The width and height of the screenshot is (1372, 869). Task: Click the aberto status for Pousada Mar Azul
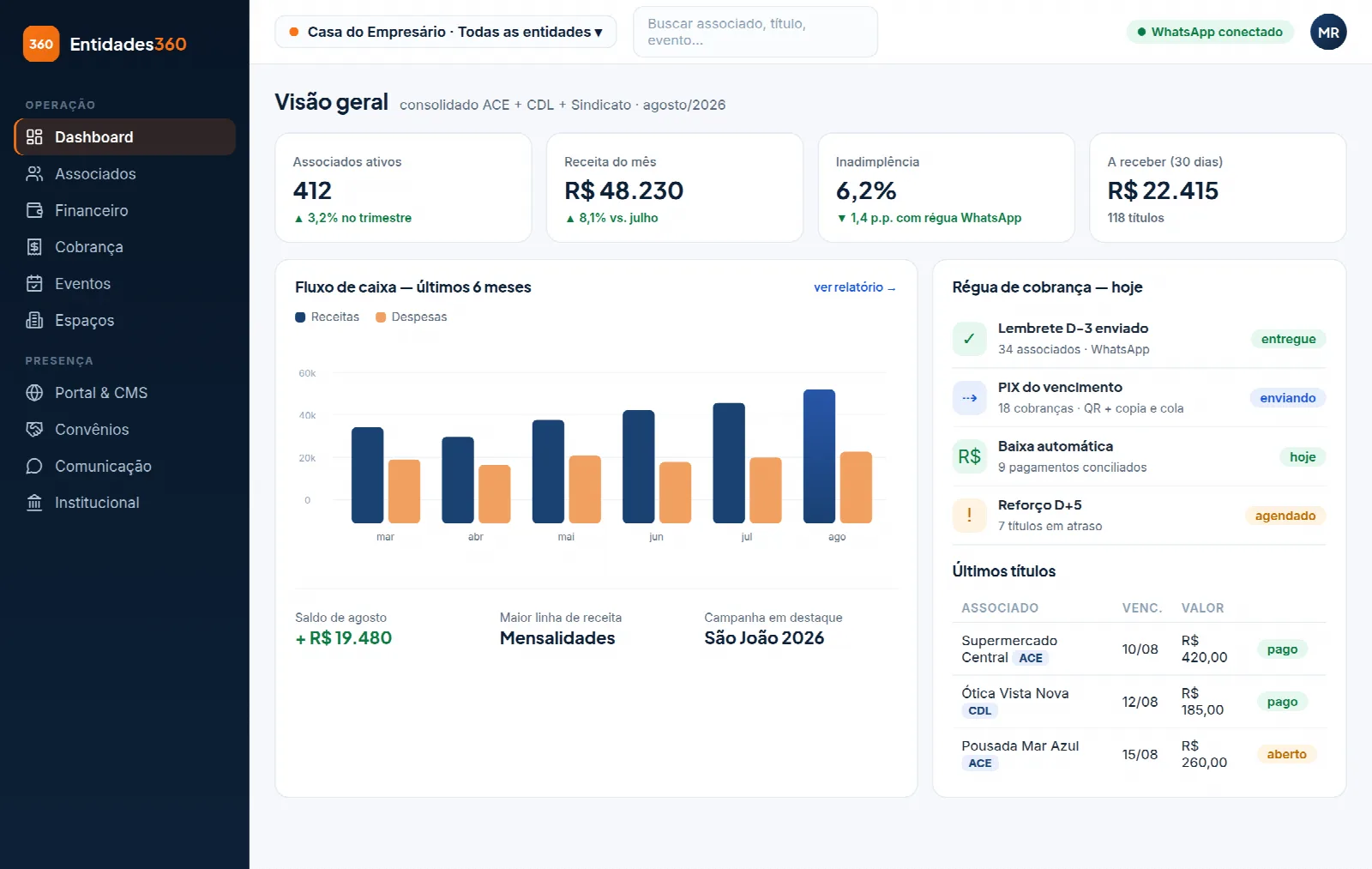pyautogui.click(x=1286, y=754)
